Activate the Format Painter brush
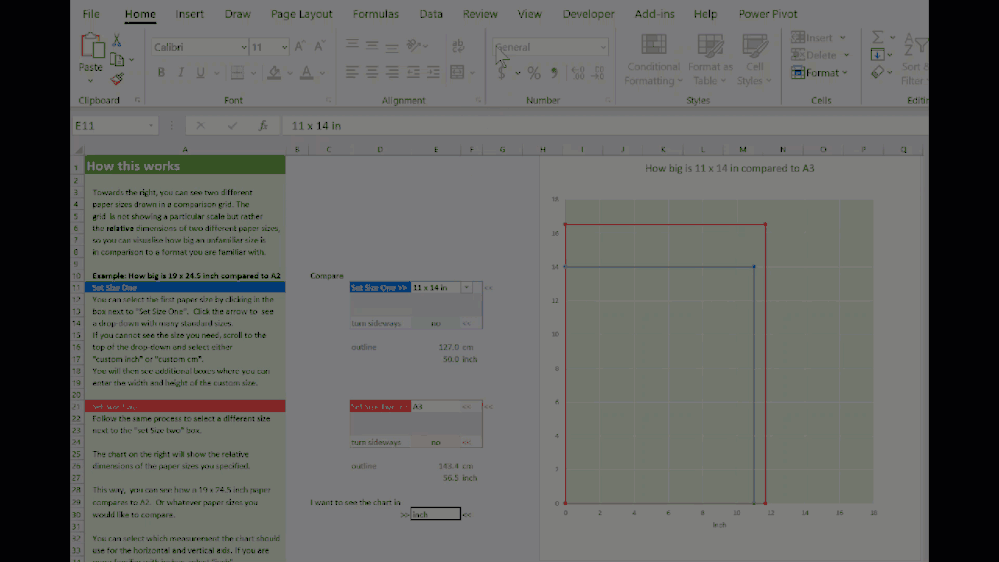This screenshot has height=562, width=999. (117, 79)
